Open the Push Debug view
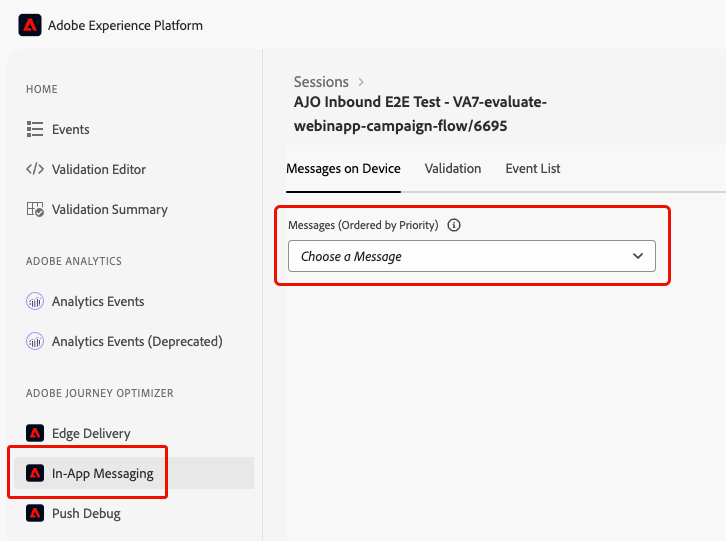726x541 pixels. click(86, 513)
